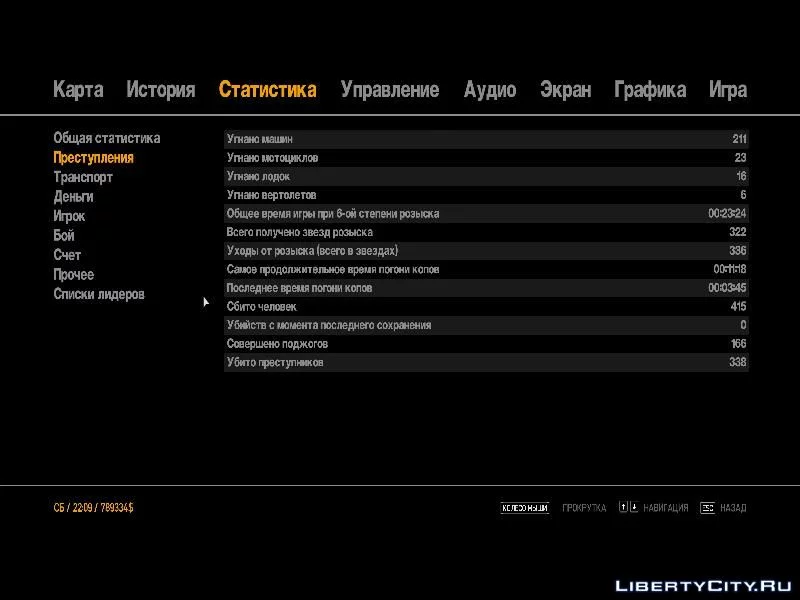Open the Транспорт statistics category
Screen dimensions: 800x600
(x=83, y=177)
